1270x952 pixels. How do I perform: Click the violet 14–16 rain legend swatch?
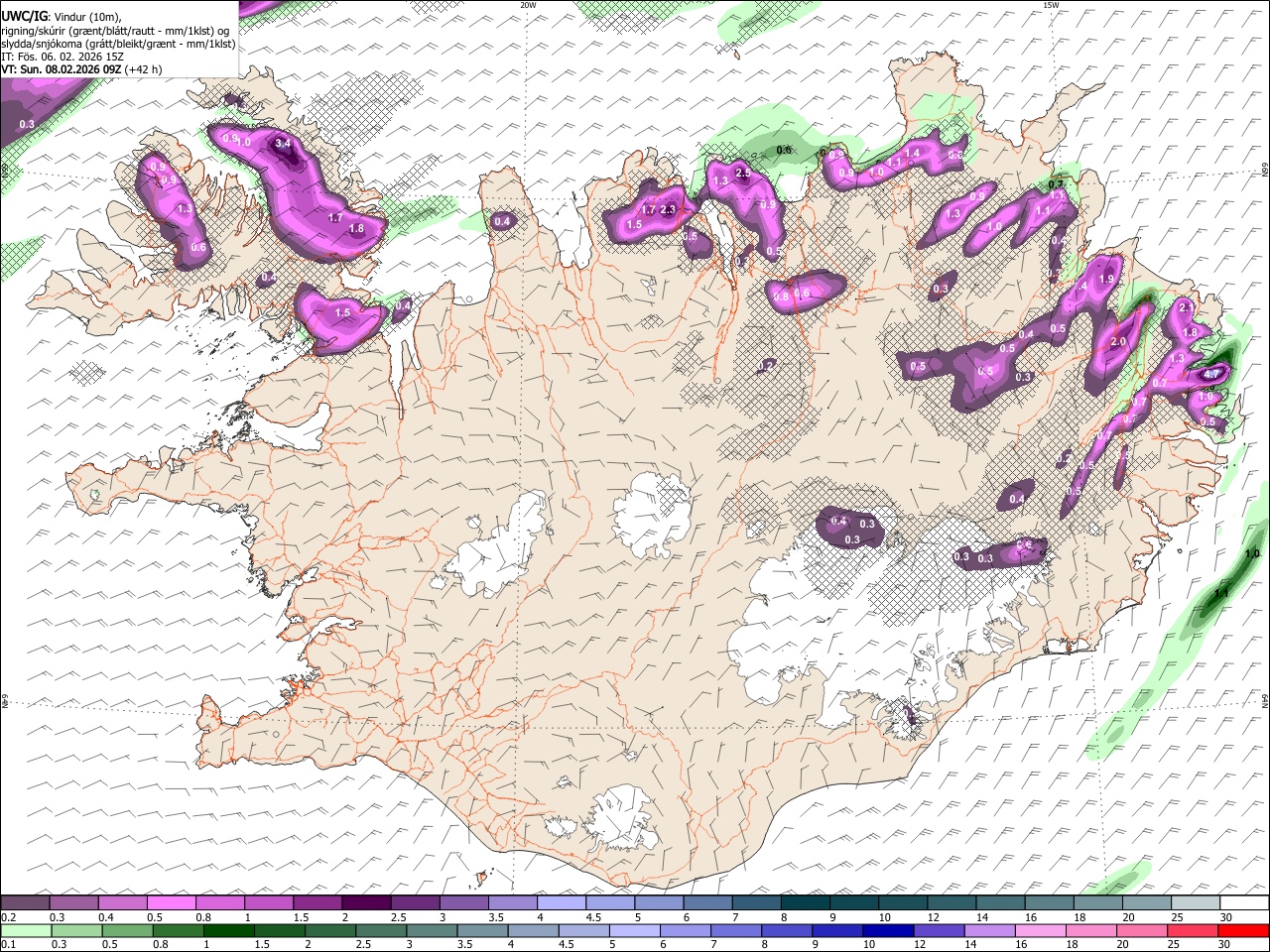(990, 930)
